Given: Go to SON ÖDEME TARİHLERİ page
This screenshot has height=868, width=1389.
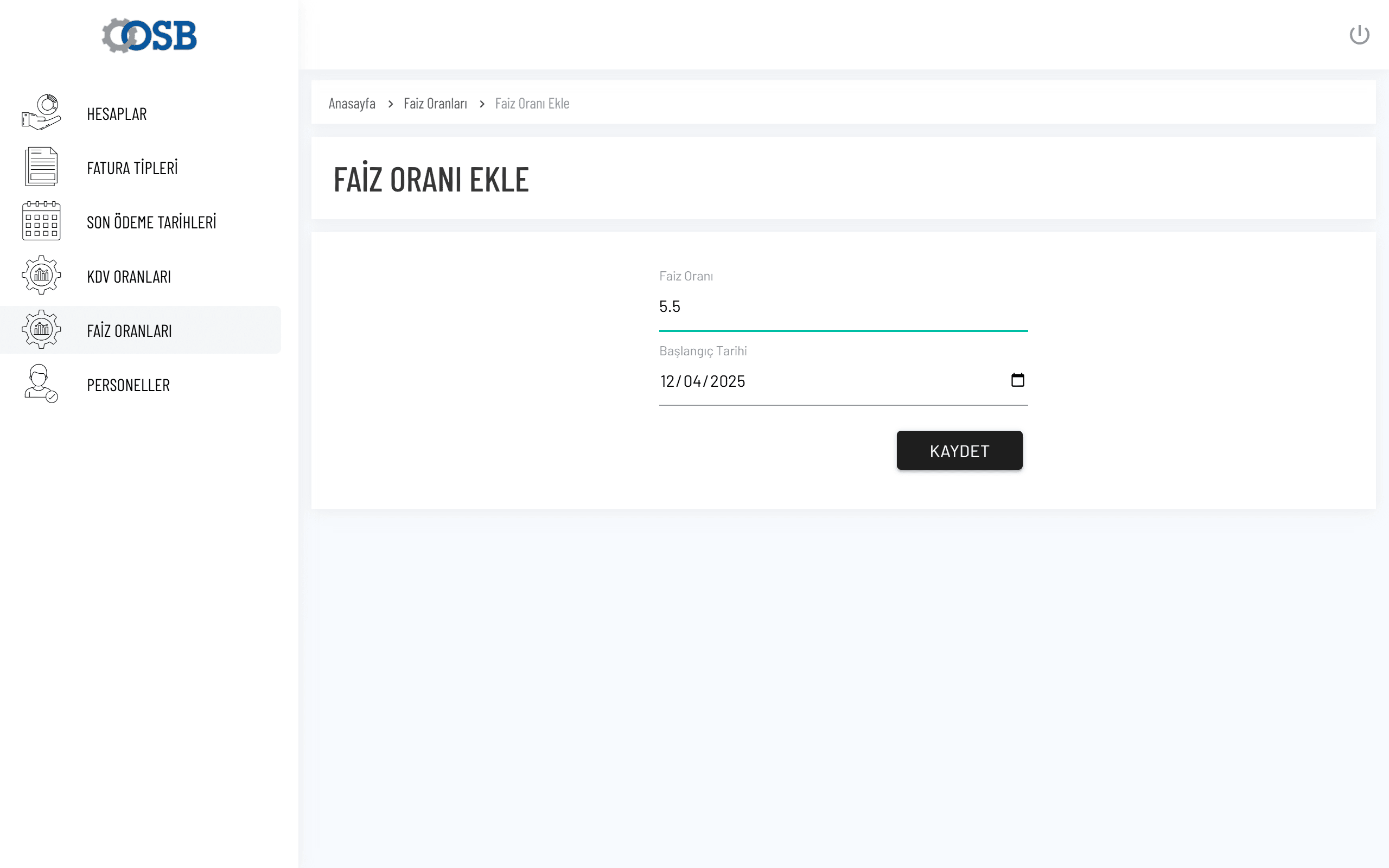Looking at the screenshot, I should [x=151, y=222].
